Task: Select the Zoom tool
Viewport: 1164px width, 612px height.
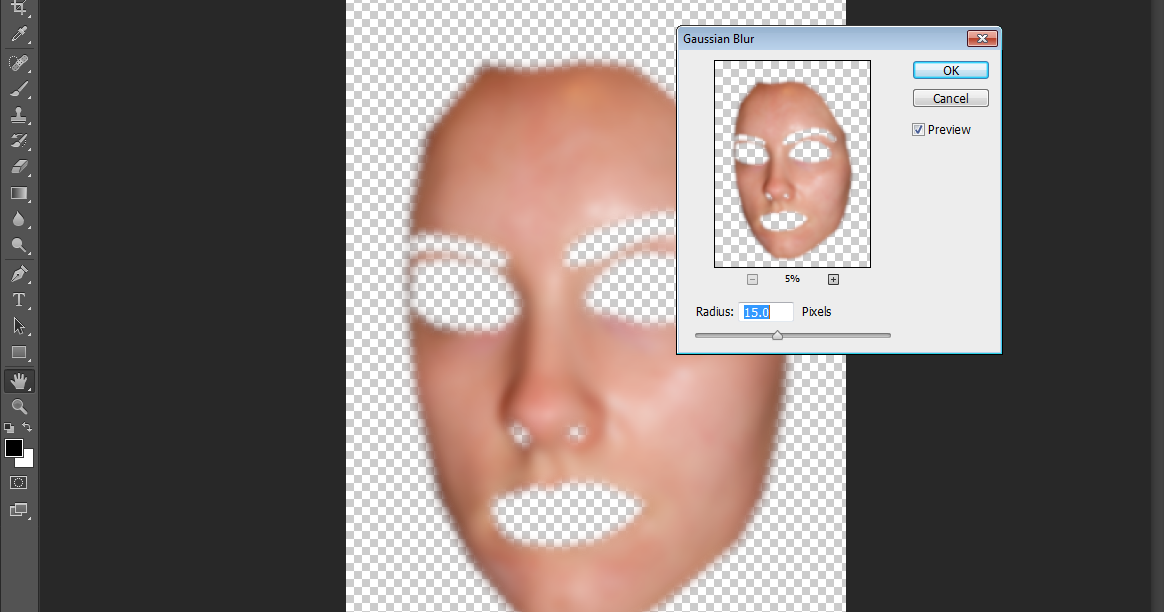Action: (x=20, y=407)
